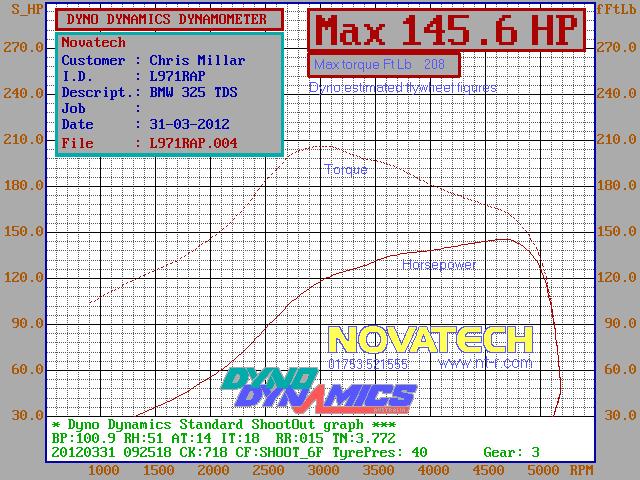Click '30.0' on the right axis
The width and height of the screenshot is (640, 480).
621,416
